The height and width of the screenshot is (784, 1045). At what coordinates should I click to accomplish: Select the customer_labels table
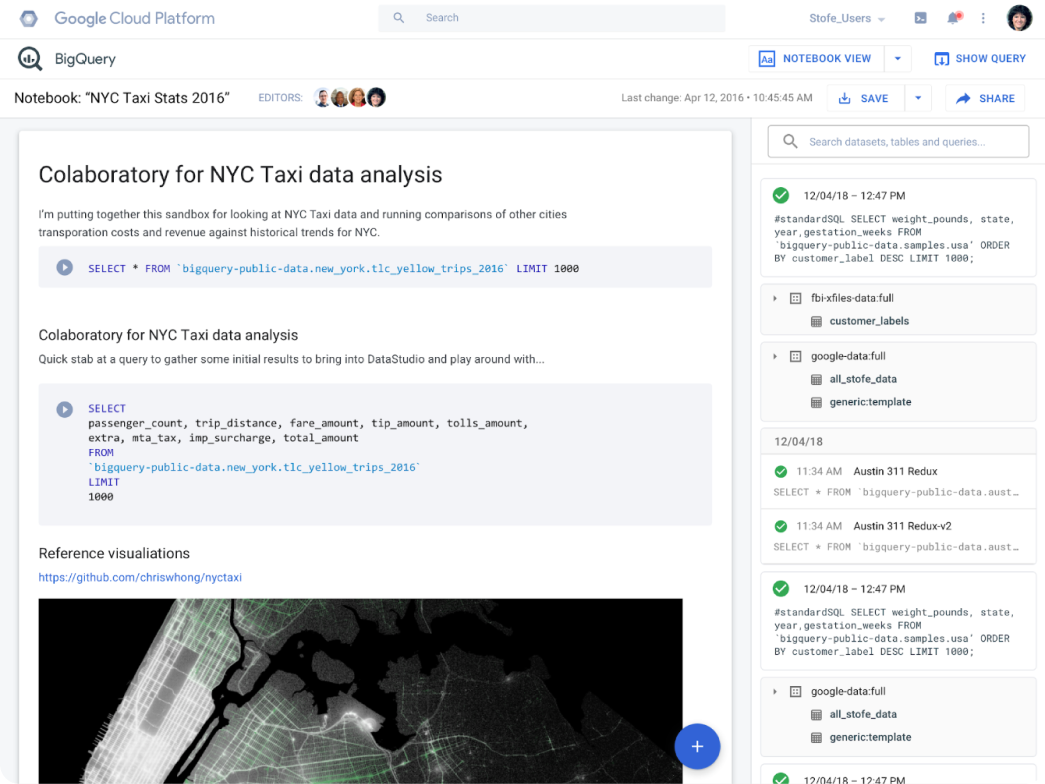(x=868, y=321)
